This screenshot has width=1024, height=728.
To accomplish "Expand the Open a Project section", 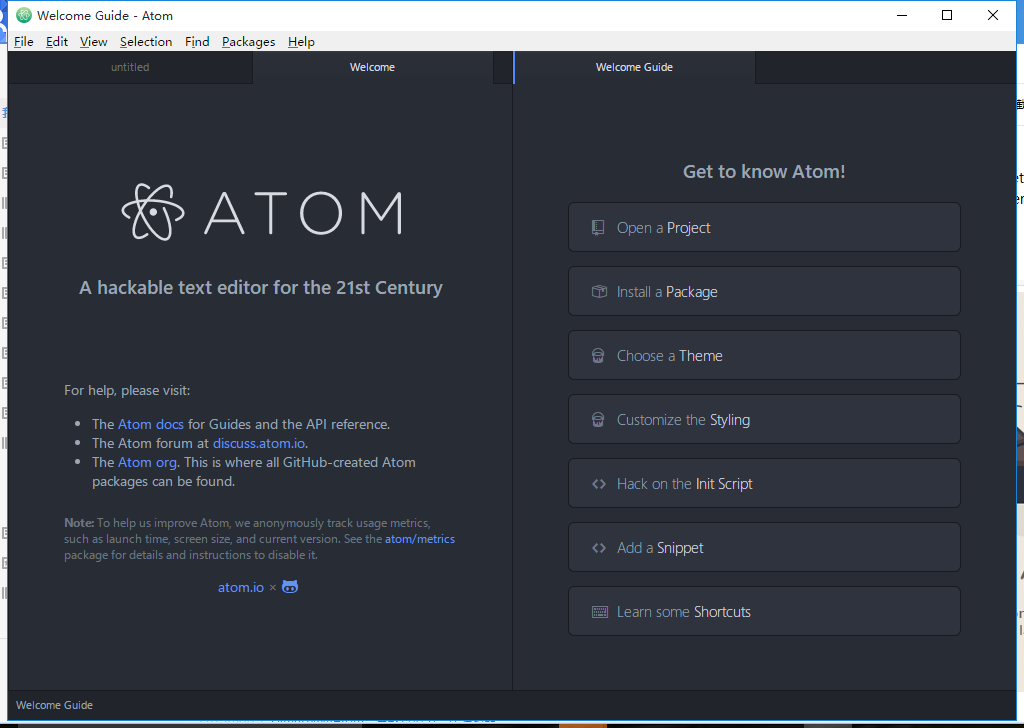I will (764, 227).
